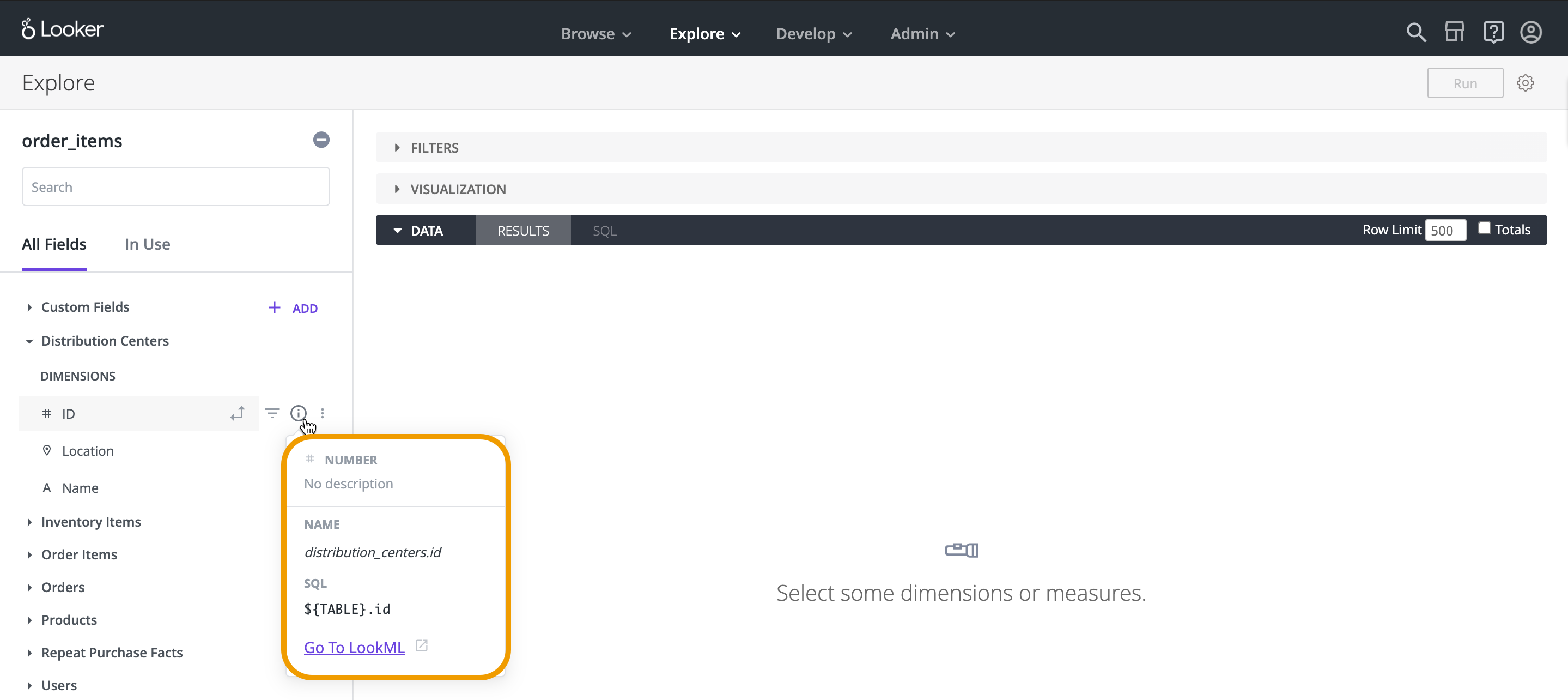Open the user account profile icon
Viewport: 1568px width, 700px height.
1531,32
